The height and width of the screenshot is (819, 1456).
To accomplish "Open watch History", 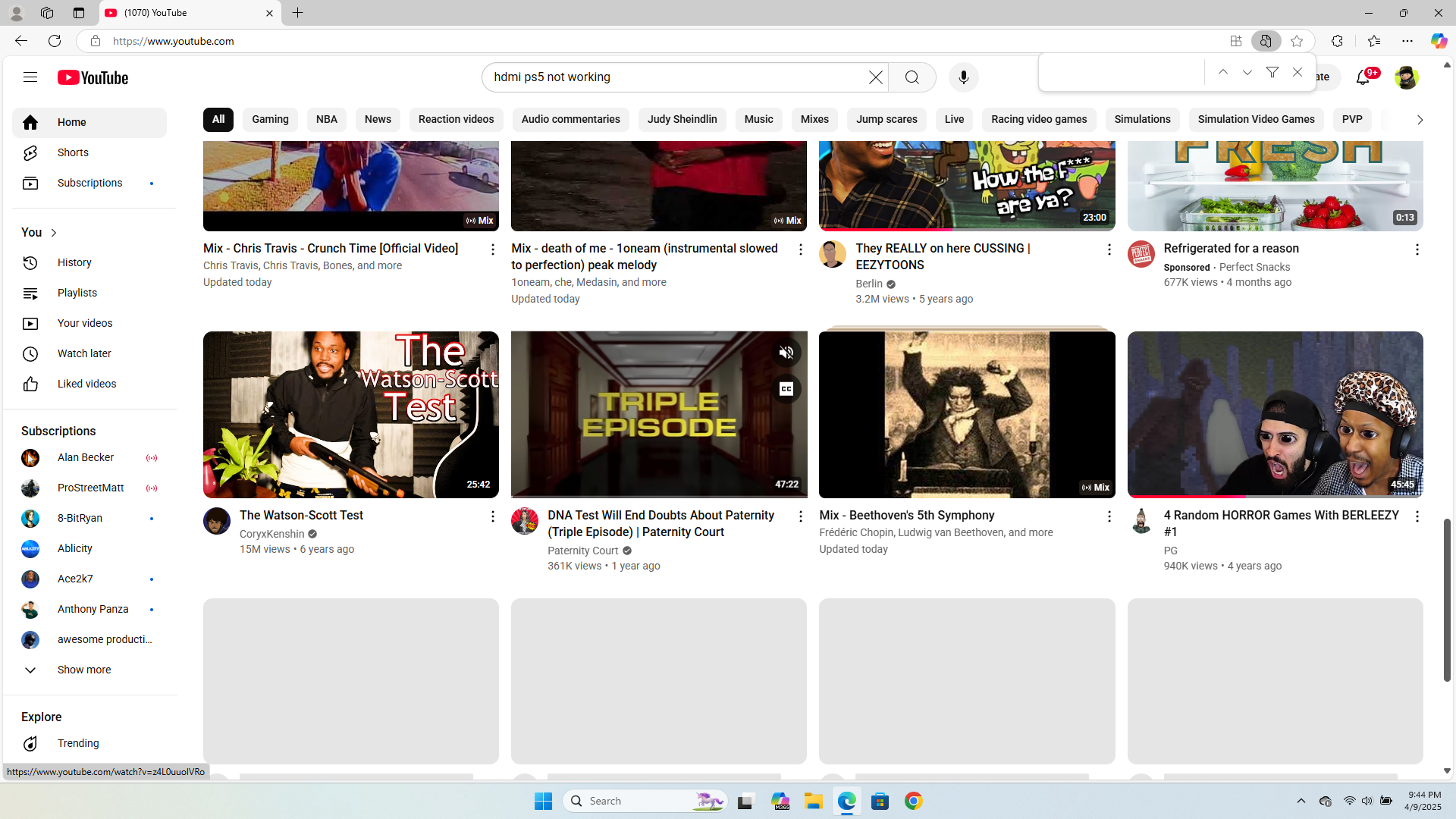I will [x=89, y=262].
